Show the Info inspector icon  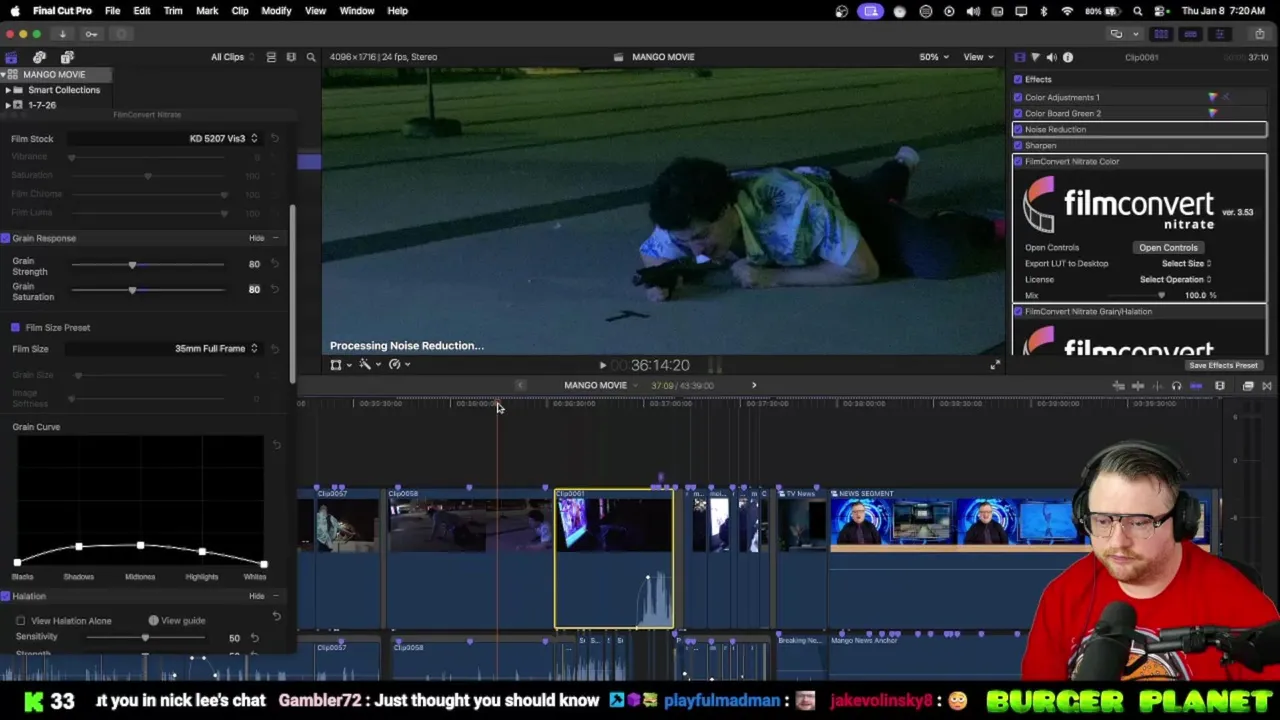click(1068, 57)
